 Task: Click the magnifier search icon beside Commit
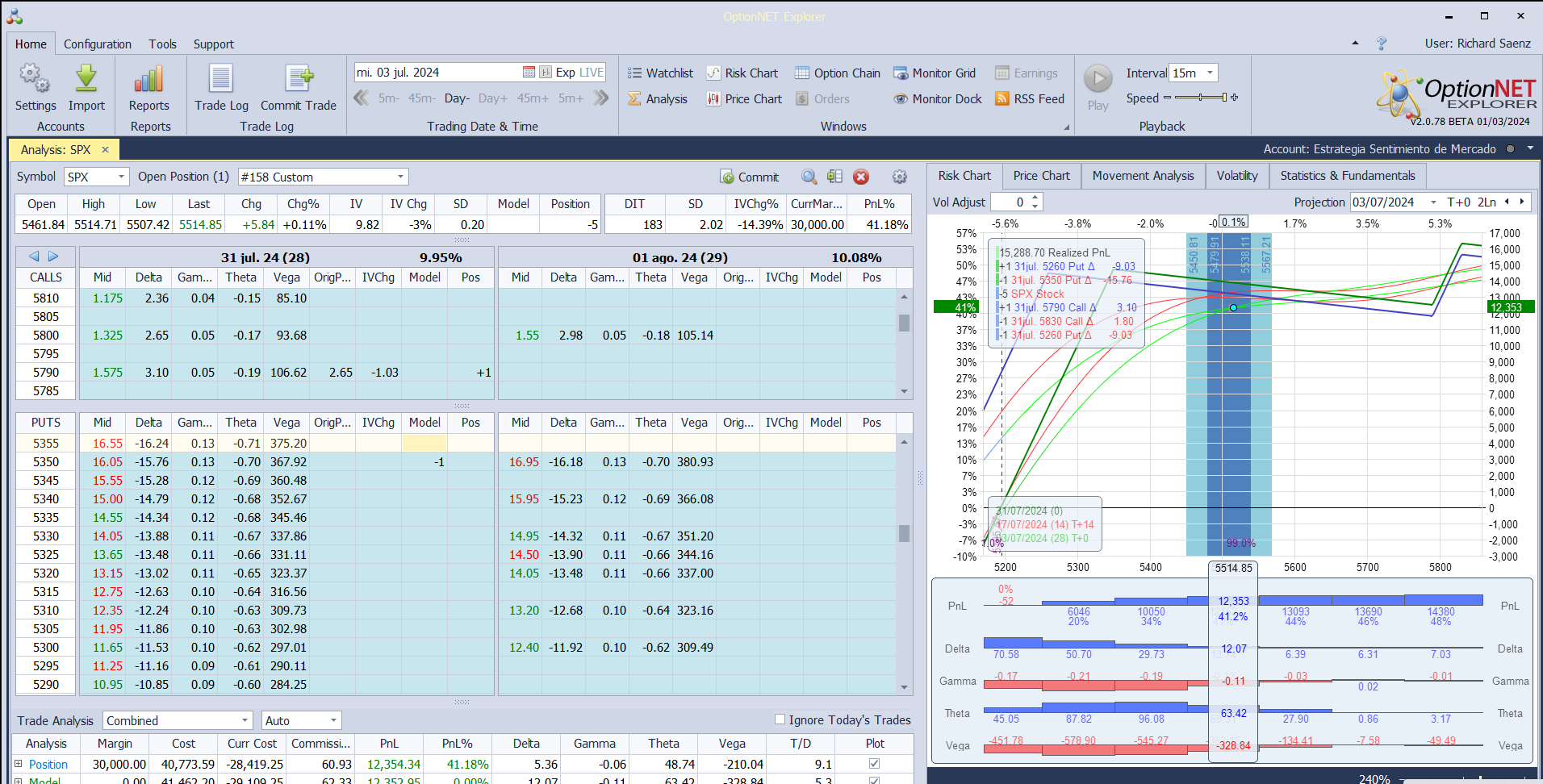[809, 177]
